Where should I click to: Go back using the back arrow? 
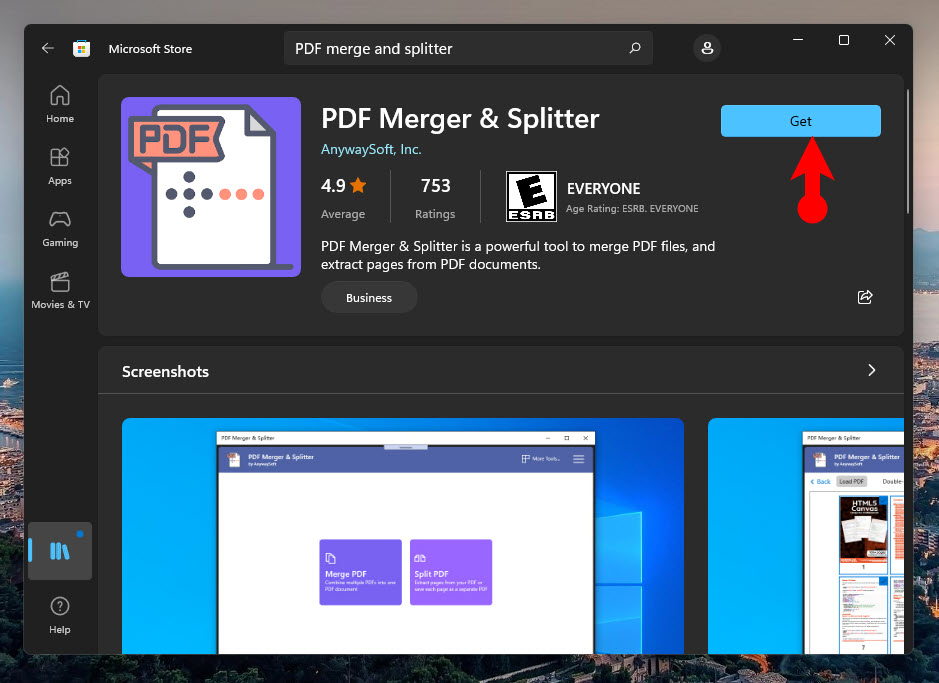click(x=48, y=48)
